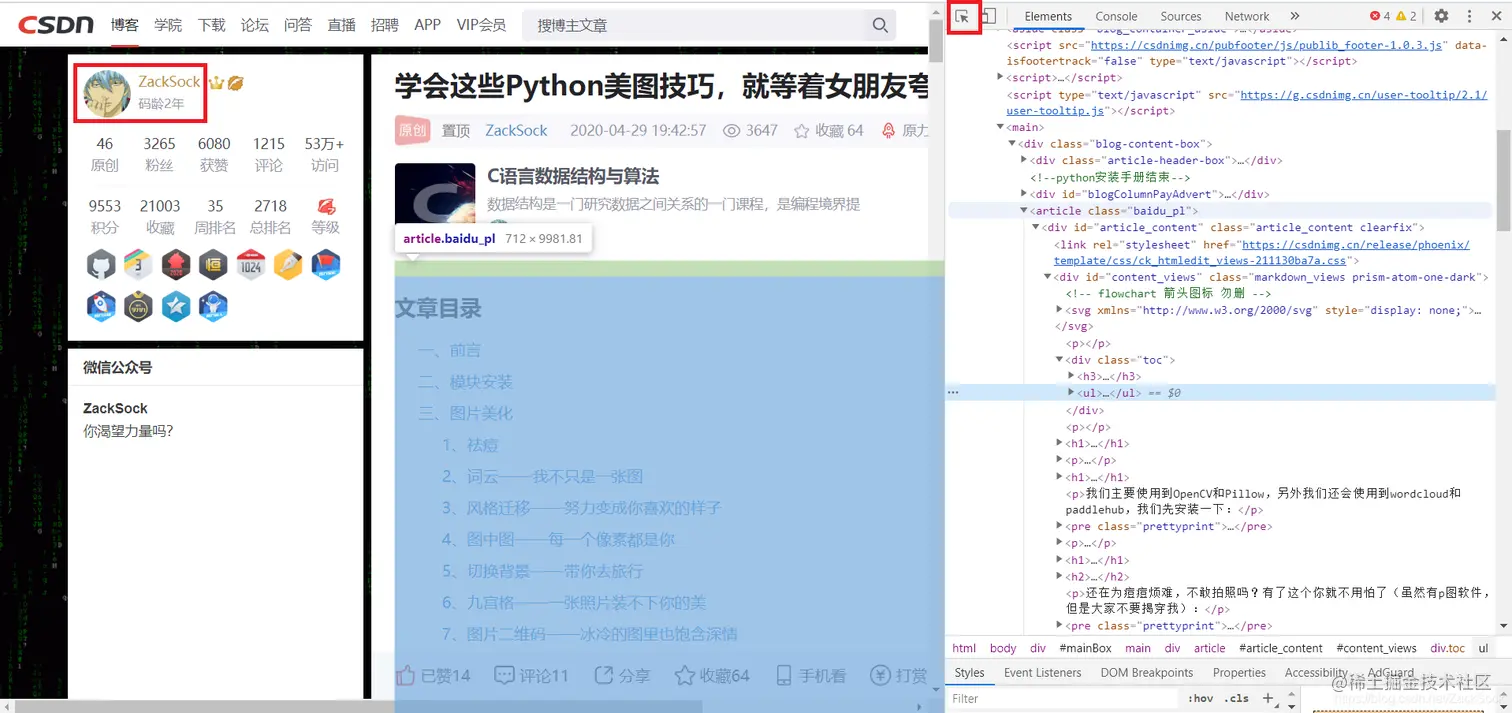Click the GitHub badge on the profile
The image size is (1512, 713).
point(101,264)
